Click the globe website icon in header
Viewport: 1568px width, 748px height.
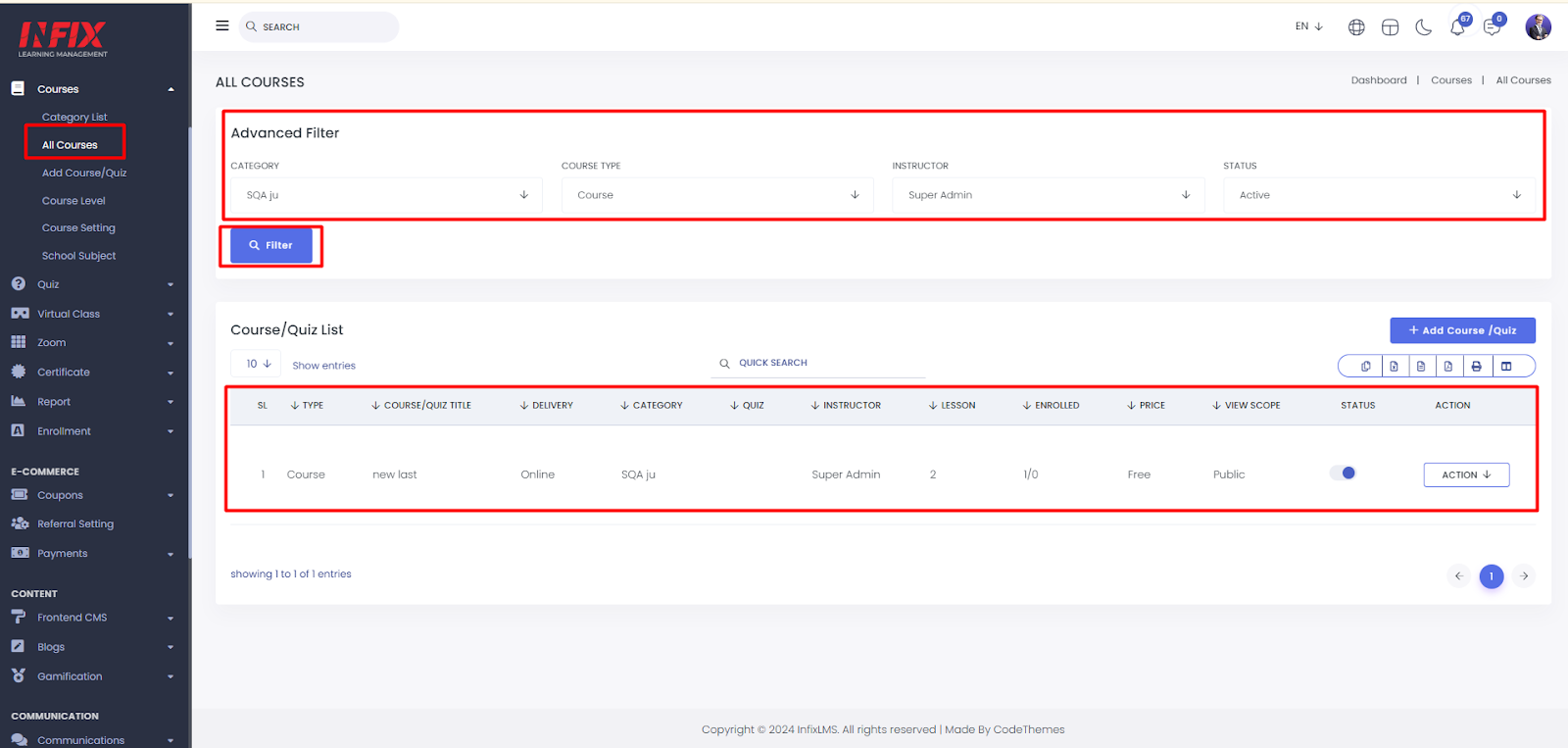pyautogui.click(x=1356, y=27)
